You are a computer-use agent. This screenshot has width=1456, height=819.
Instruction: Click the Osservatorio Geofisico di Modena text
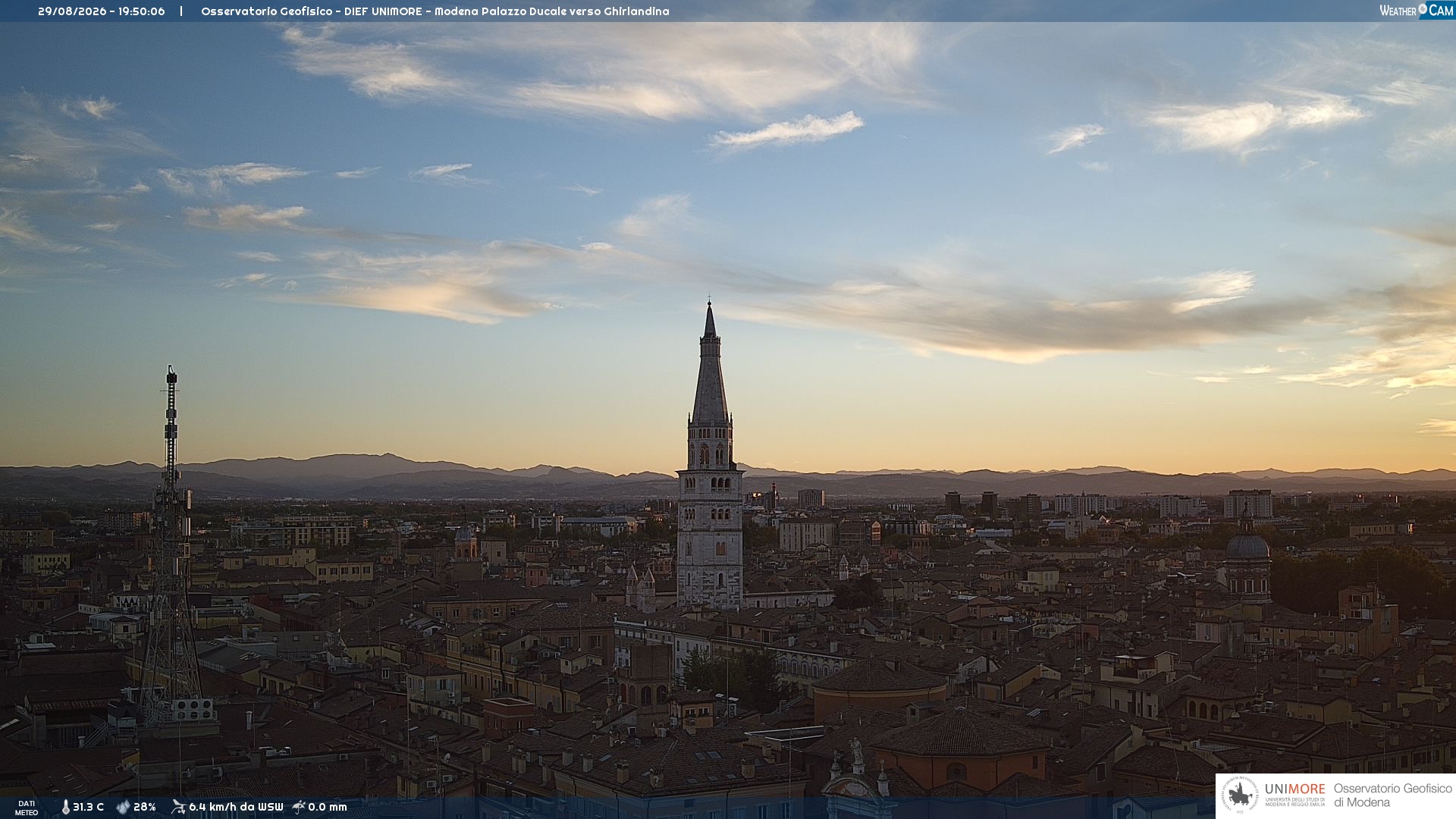tap(1392, 795)
